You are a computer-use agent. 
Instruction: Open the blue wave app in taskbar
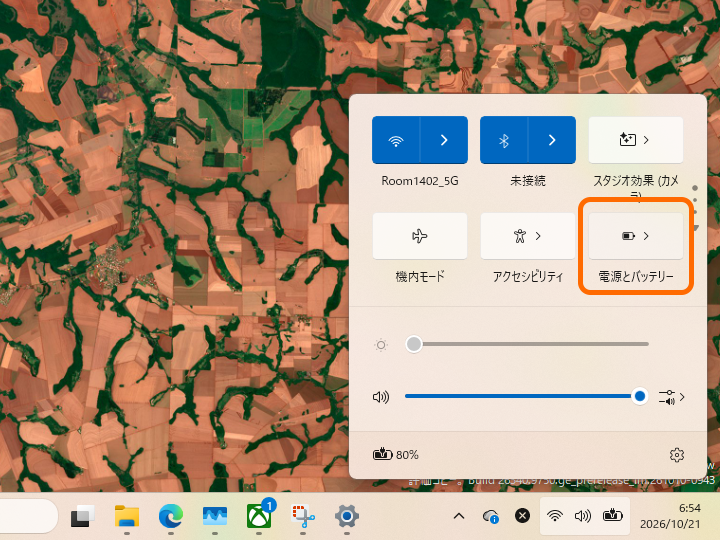coord(214,517)
